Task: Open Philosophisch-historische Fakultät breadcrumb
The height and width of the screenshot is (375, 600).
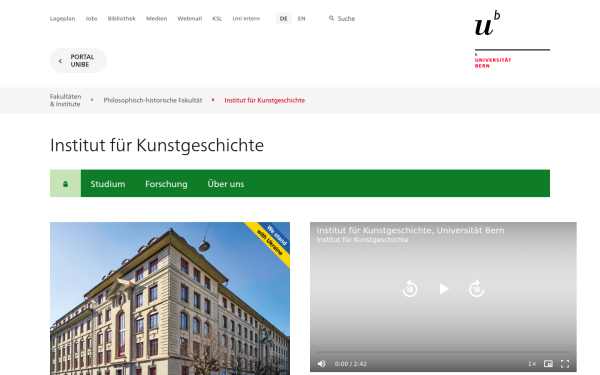Action: point(153,100)
